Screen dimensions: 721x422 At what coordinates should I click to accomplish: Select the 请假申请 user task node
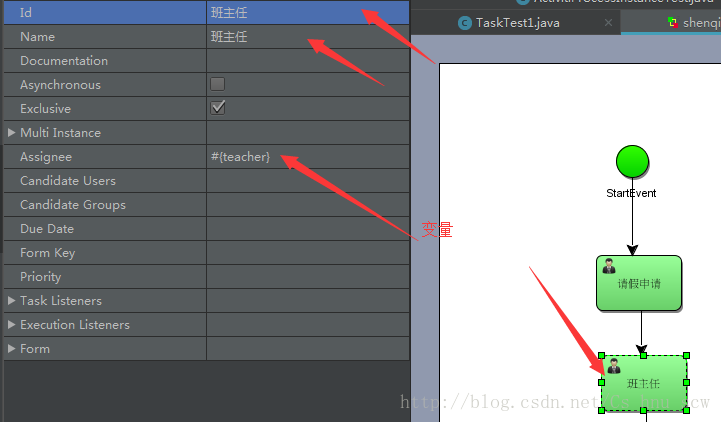pos(639,283)
